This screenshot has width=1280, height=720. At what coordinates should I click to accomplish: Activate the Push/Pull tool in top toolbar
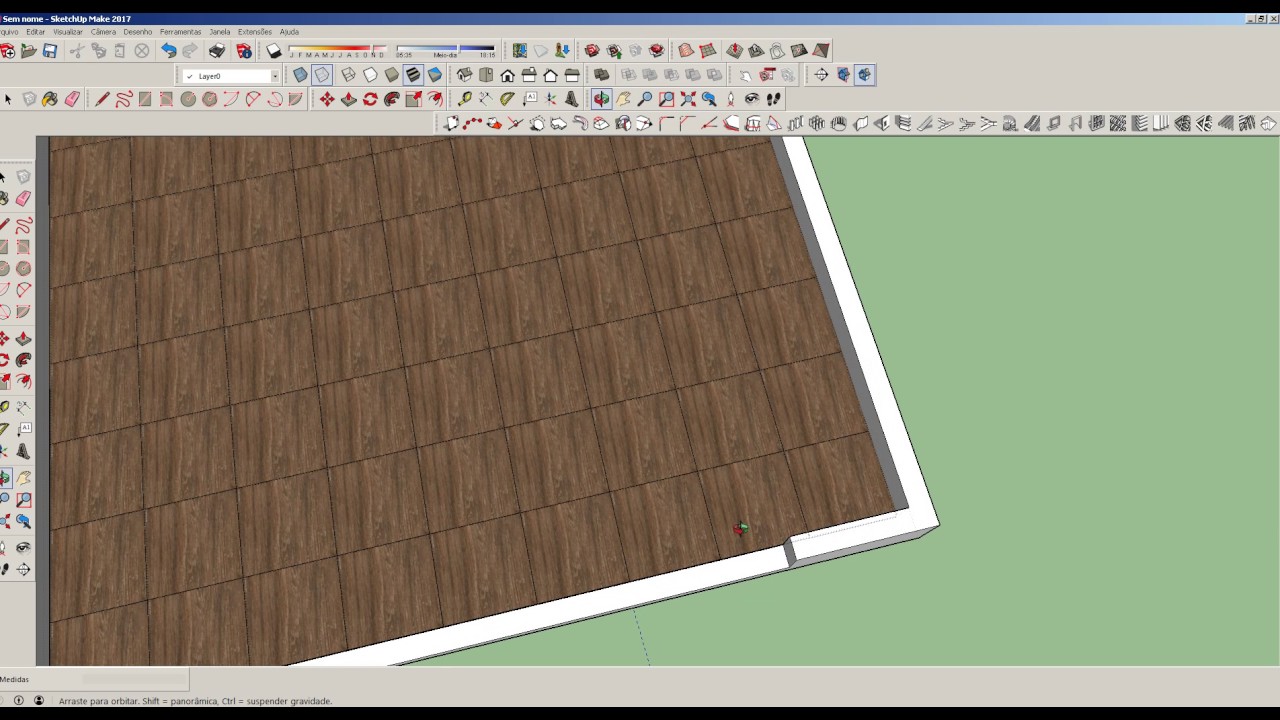coord(349,99)
